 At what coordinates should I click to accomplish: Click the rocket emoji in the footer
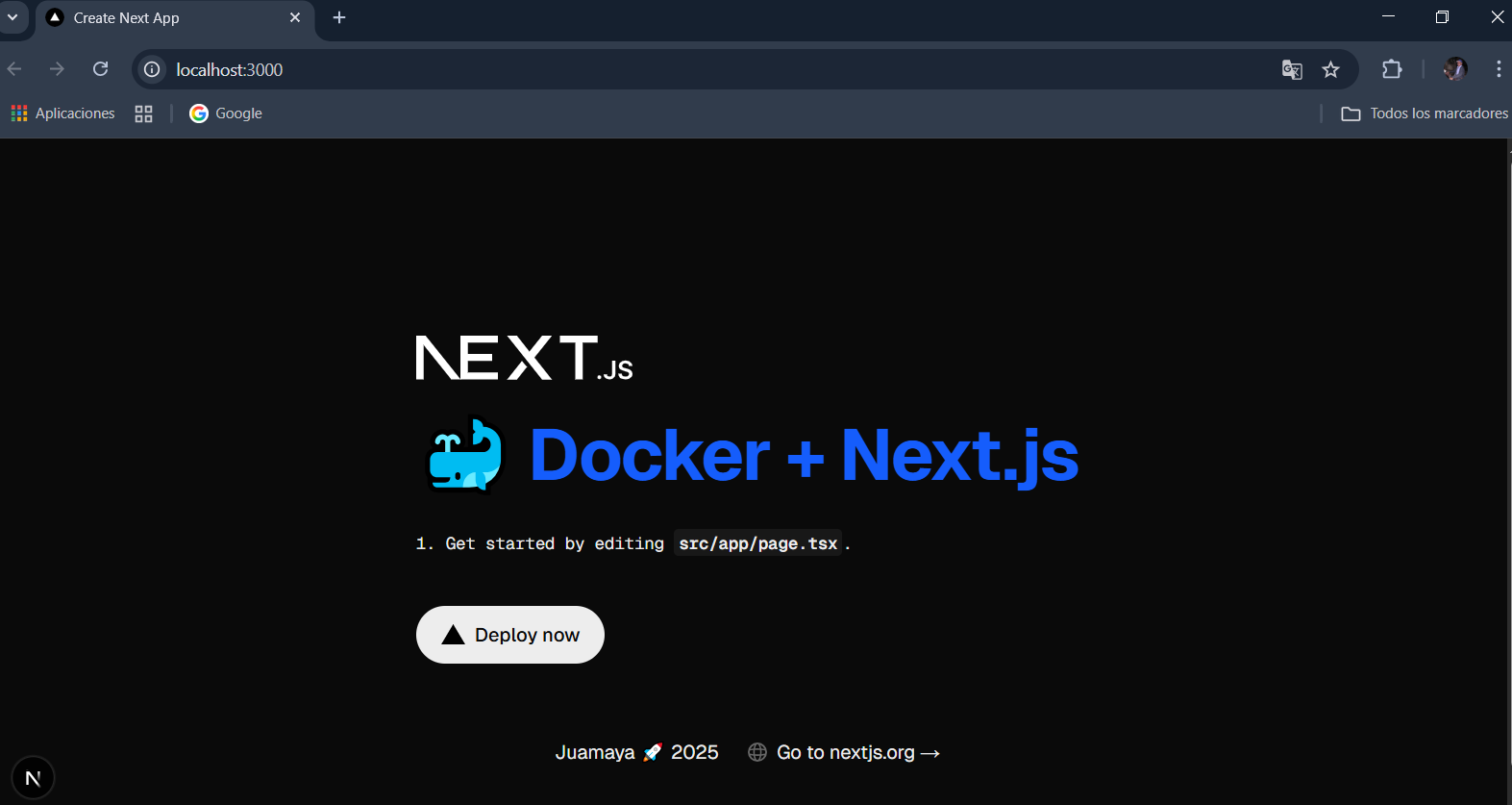[x=653, y=752]
